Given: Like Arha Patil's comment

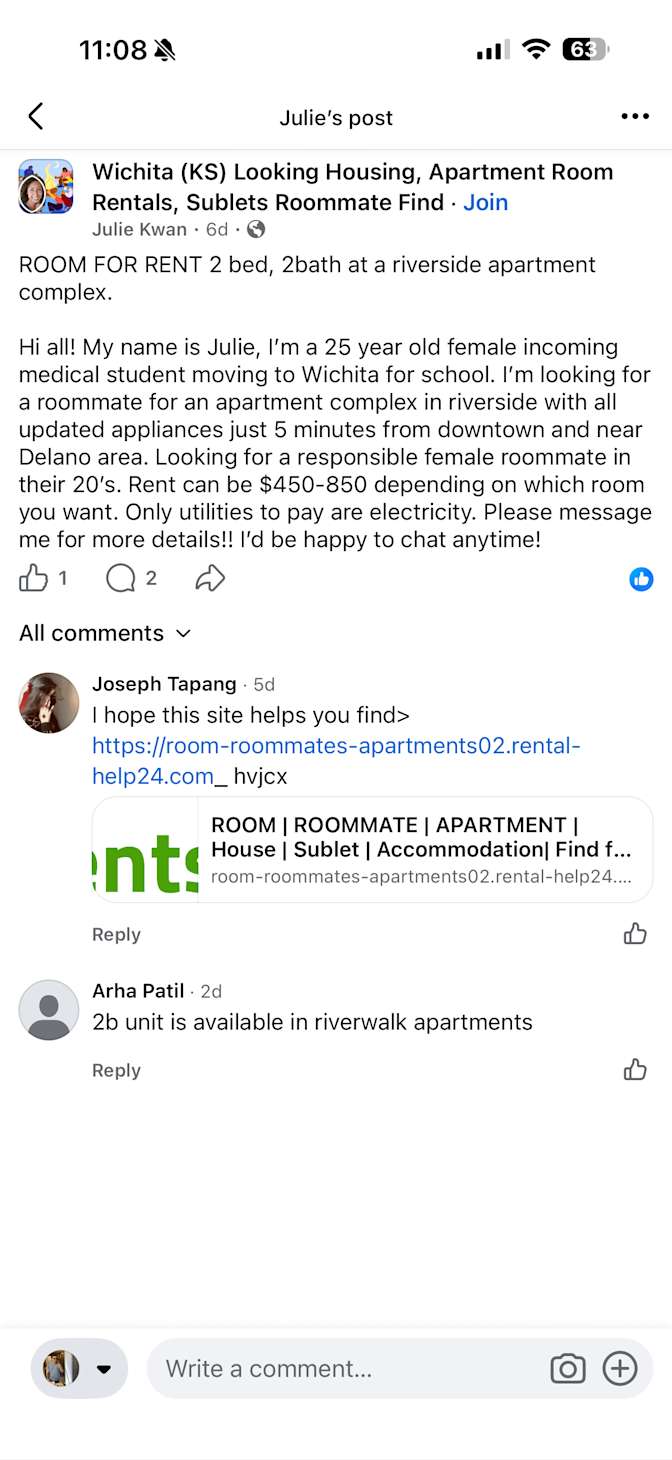Looking at the screenshot, I should pyautogui.click(x=635, y=1070).
